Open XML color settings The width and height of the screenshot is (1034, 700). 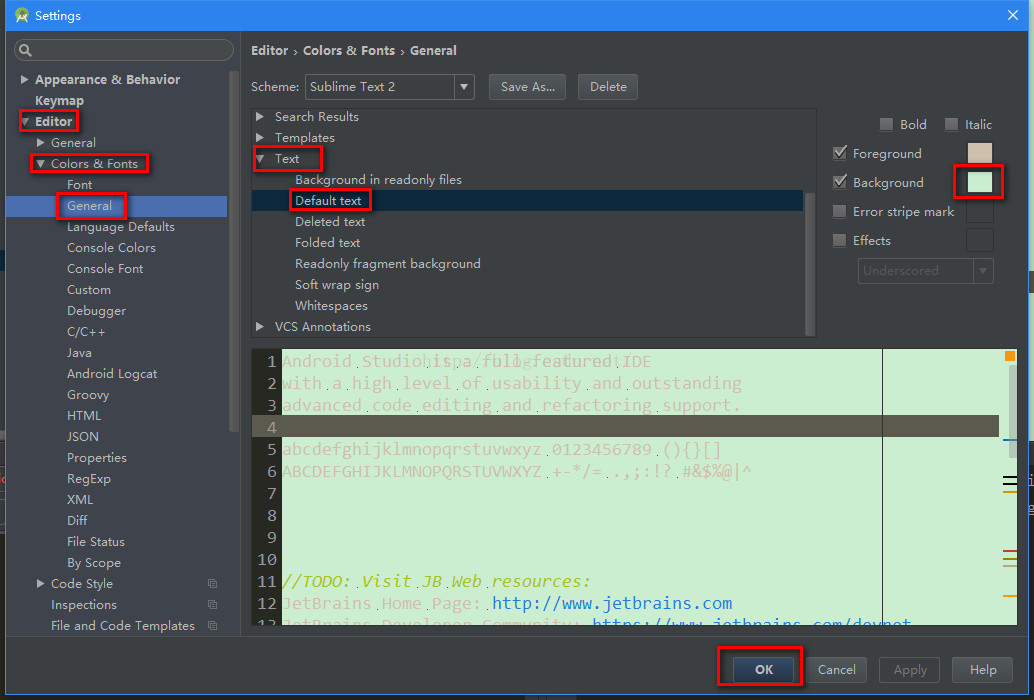80,500
